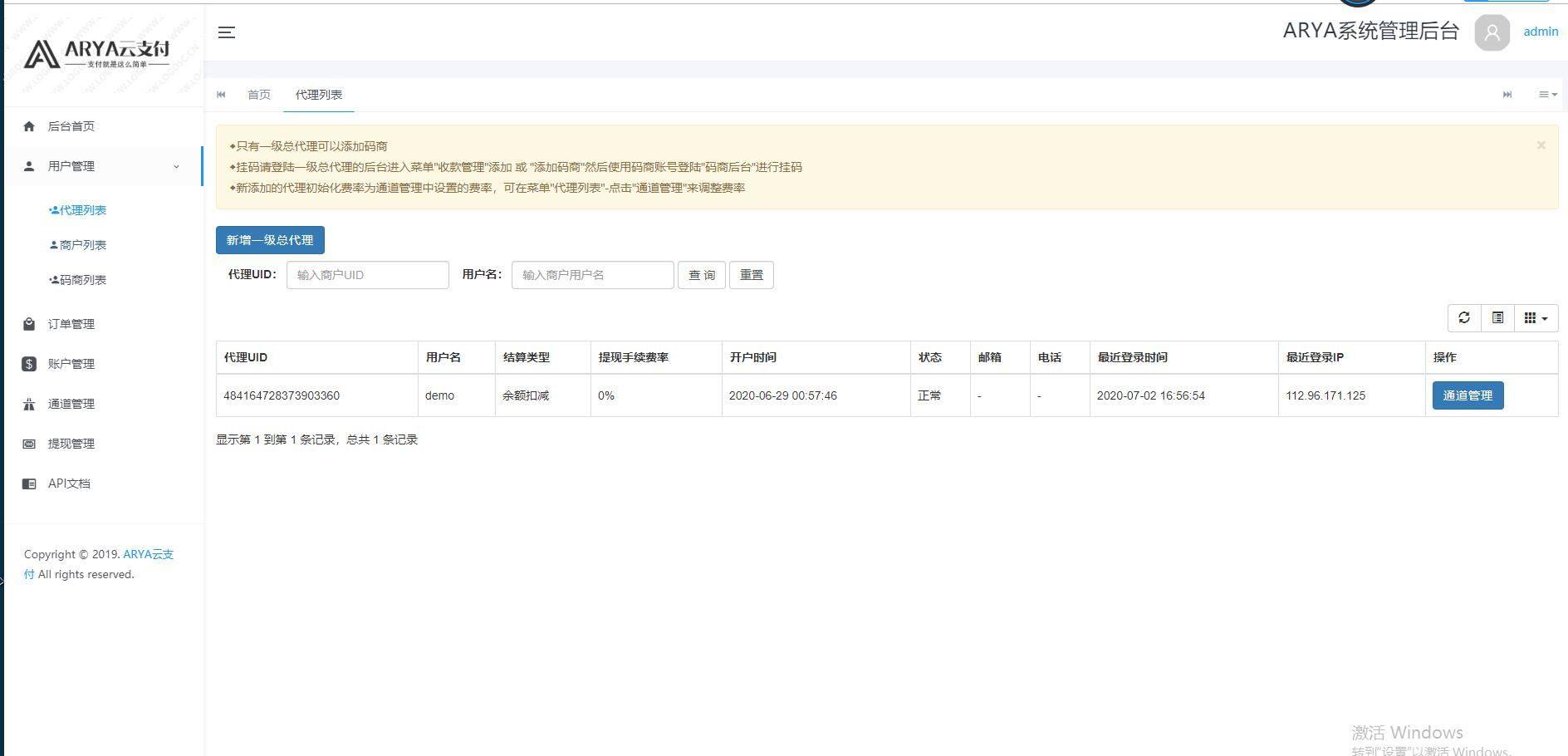This screenshot has width=1568, height=756.
Task: Select 通道管理 in the sidebar
Action: pyautogui.click(x=71, y=404)
